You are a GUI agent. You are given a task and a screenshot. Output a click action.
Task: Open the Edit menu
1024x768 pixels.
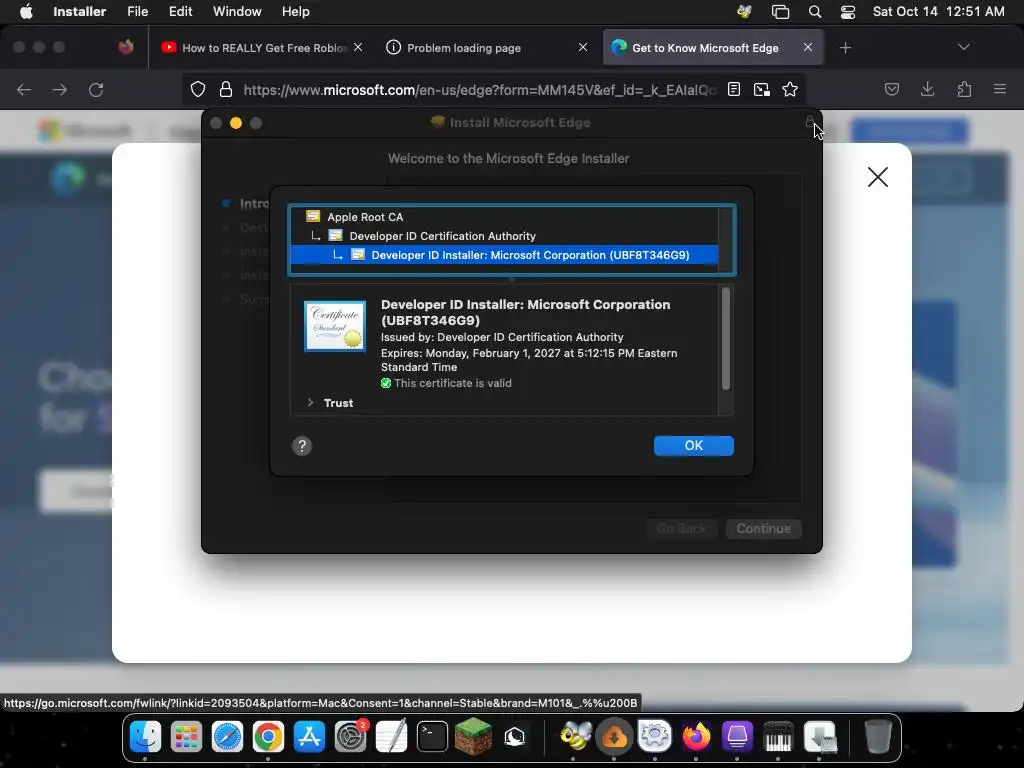coord(180,12)
